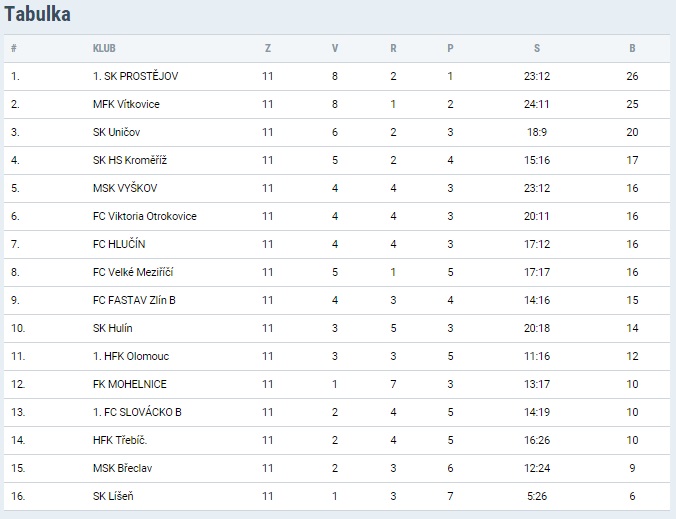
Task: Select SK Uničov in the table
Action: pos(116,132)
